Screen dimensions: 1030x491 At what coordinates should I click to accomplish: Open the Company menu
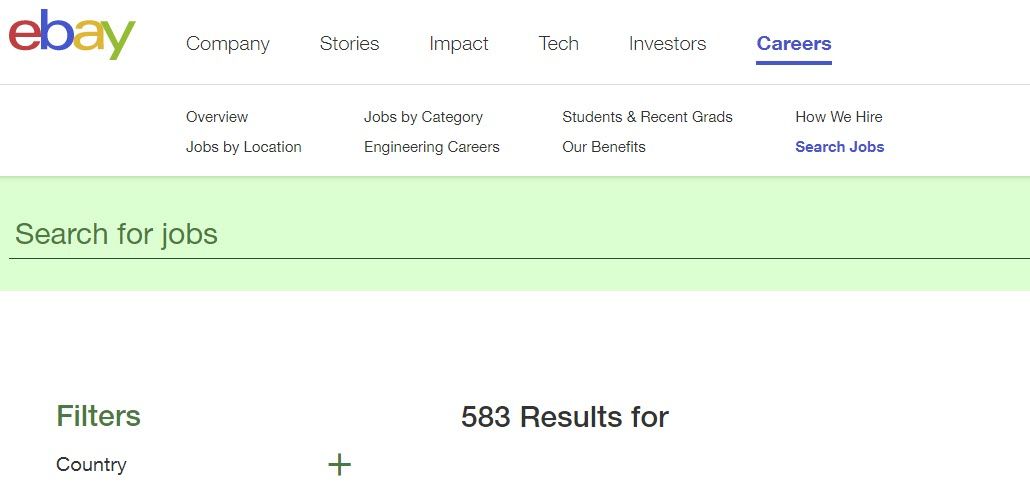[228, 44]
